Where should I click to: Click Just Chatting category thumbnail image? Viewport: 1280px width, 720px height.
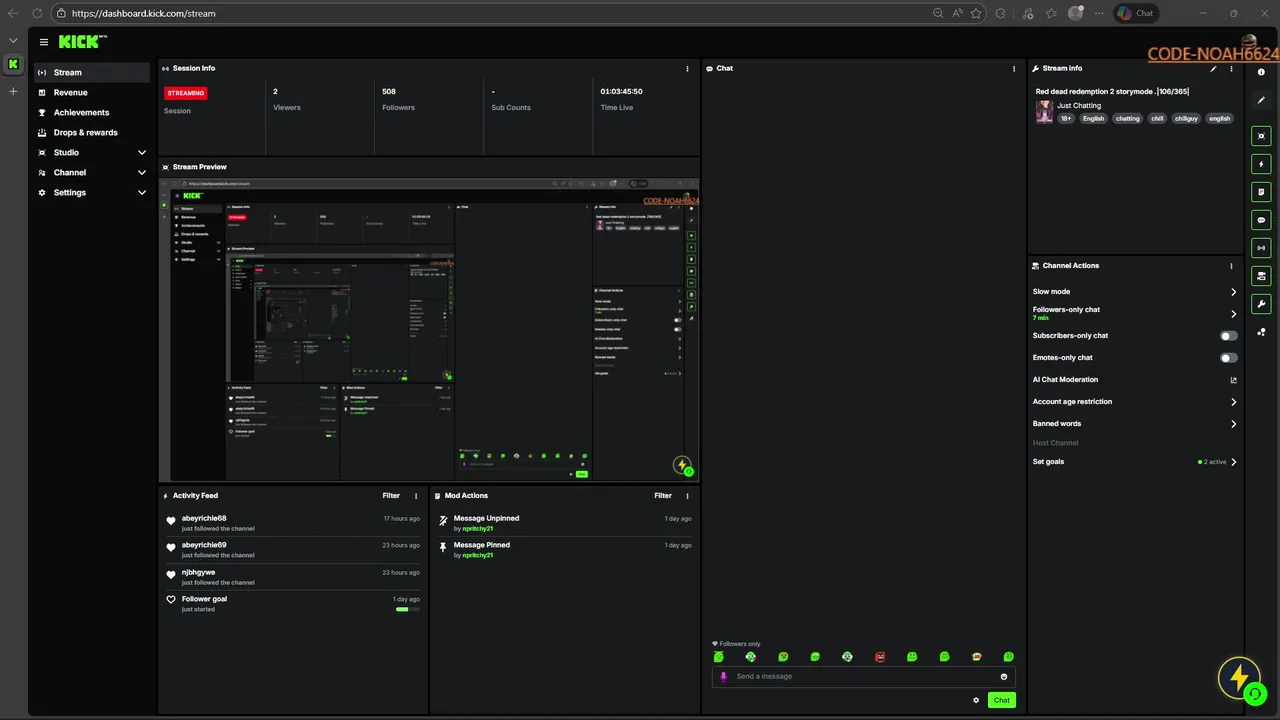[x=1044, y=112]
